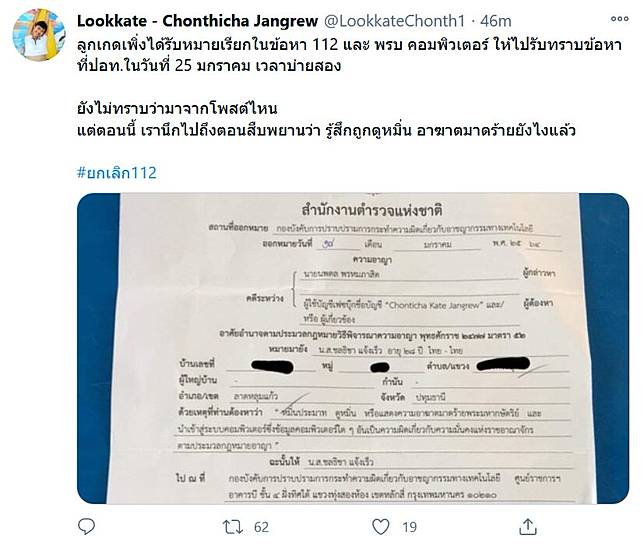Image resolution: width=644 pixels, height=546 pixels.
Task: Retweet using the arrows icon
Action: 232,527
